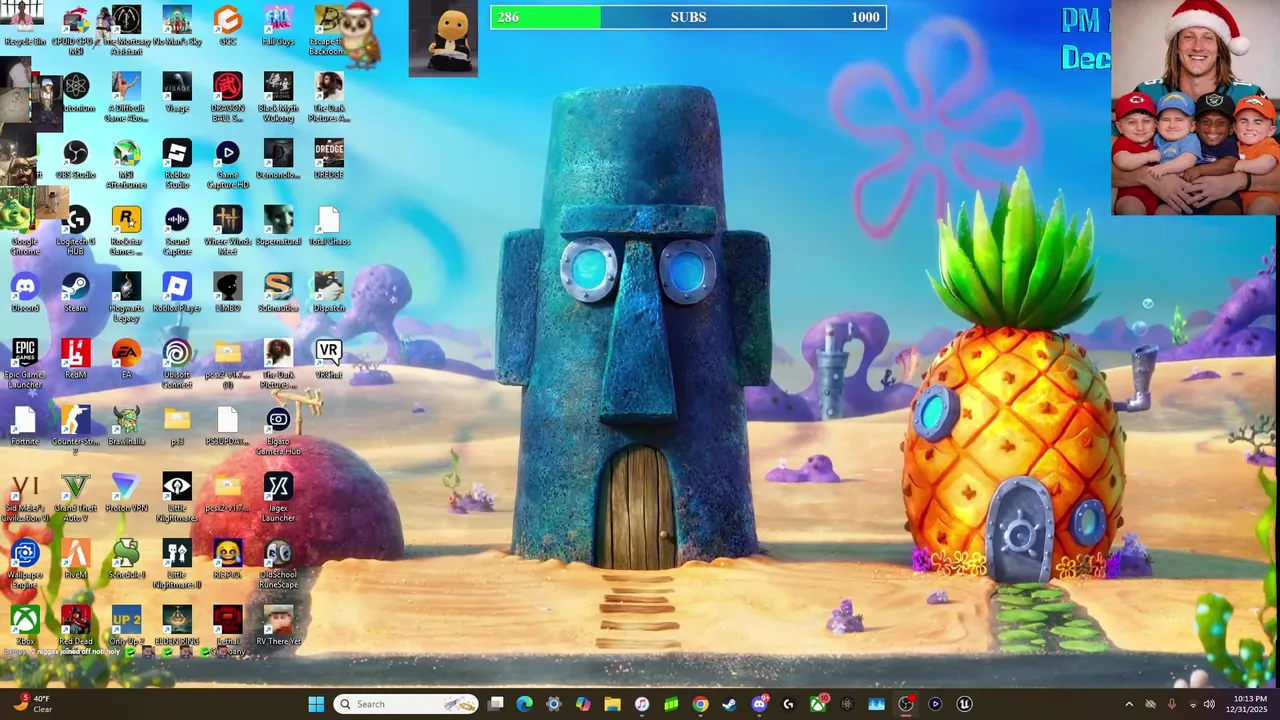
Task: Open Sound Capture shortcut
Action: tap(177, 231)
